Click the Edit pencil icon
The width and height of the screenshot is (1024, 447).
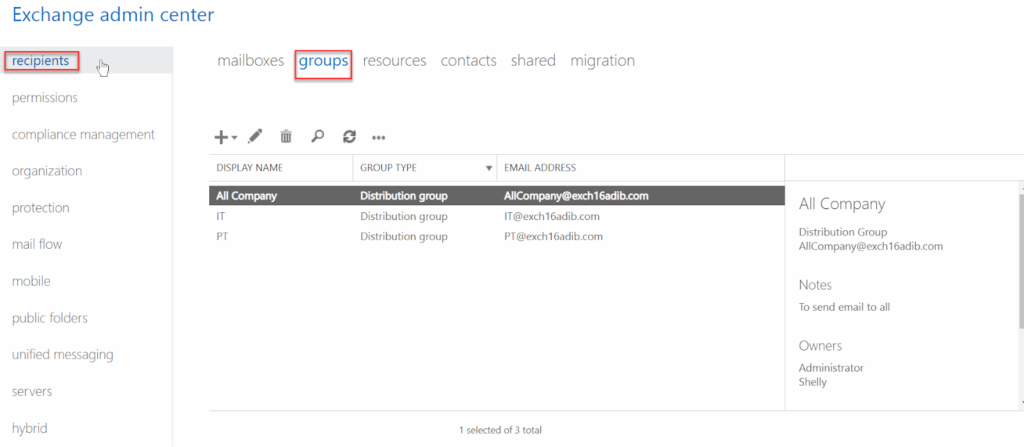coord(255,137)
